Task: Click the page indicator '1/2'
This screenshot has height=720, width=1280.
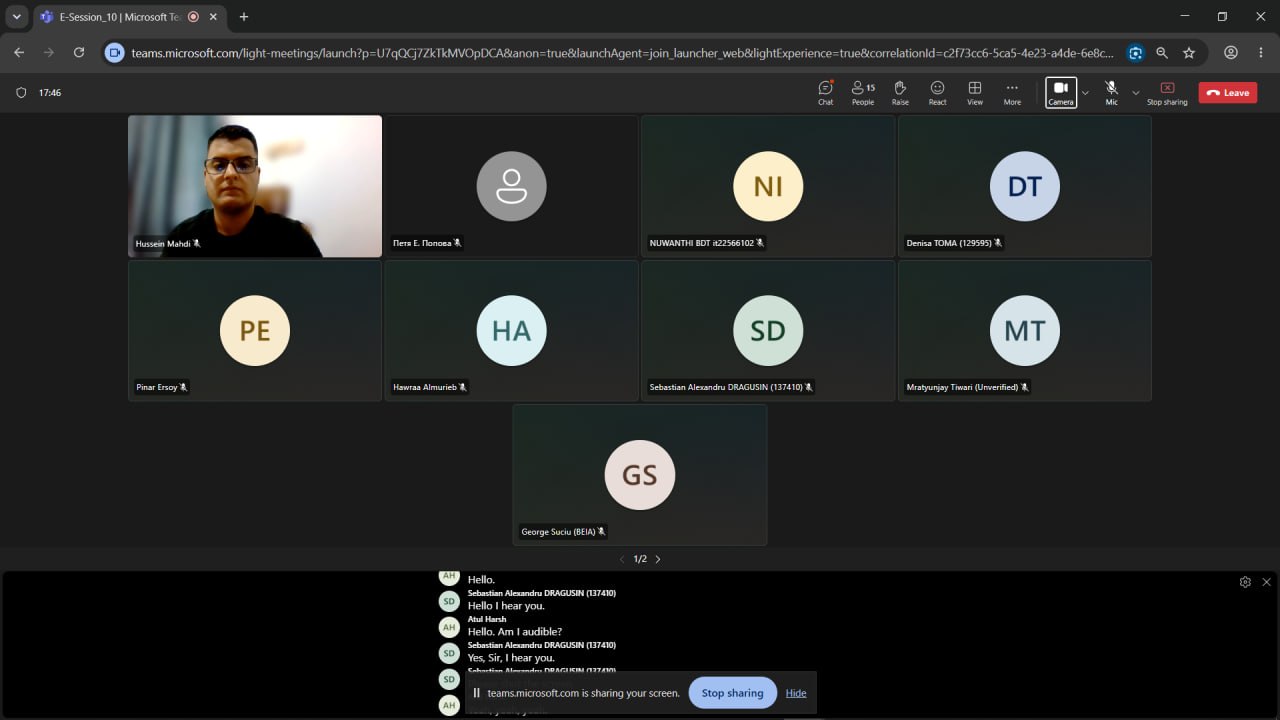Action: (640, 559)
